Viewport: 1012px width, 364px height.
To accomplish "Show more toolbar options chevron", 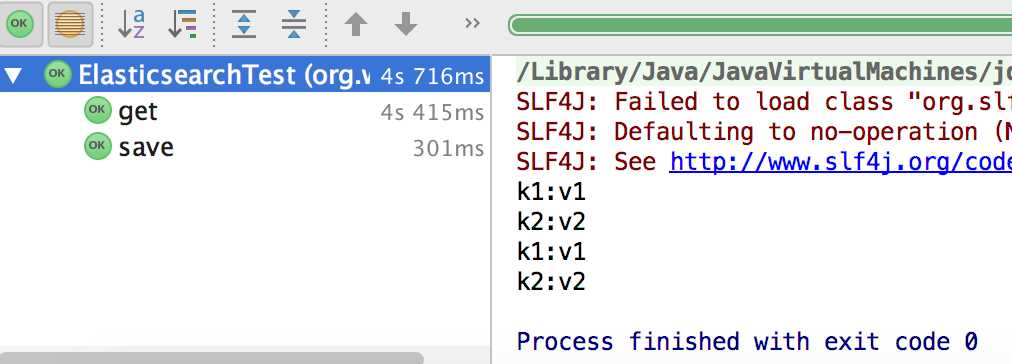I will pyautogui.click(x=472, y=24).
